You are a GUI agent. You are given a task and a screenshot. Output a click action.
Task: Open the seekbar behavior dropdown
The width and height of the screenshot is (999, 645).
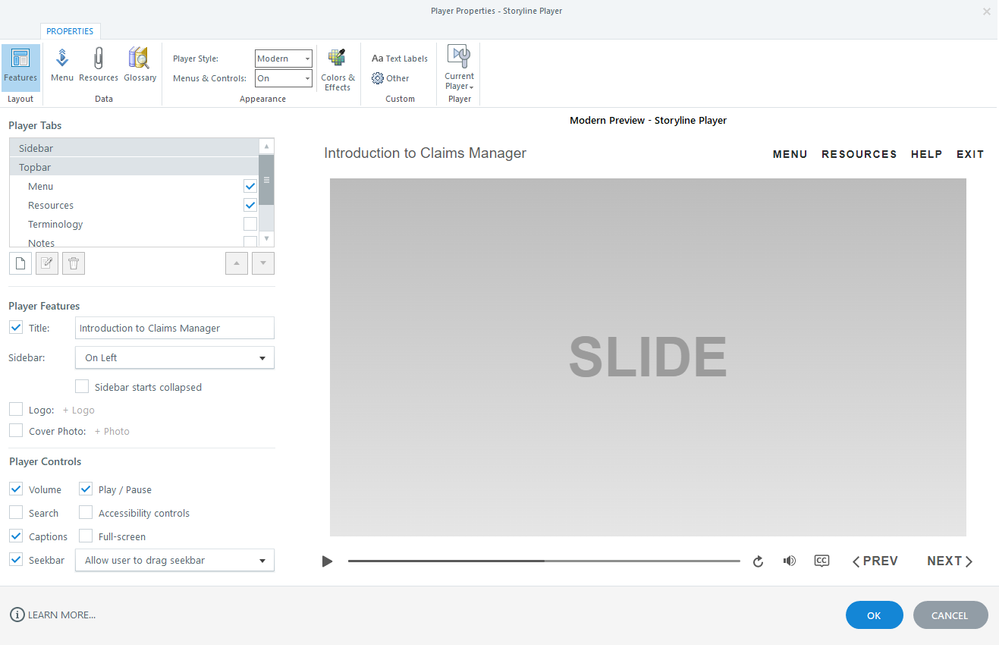(x=175, y=561)
